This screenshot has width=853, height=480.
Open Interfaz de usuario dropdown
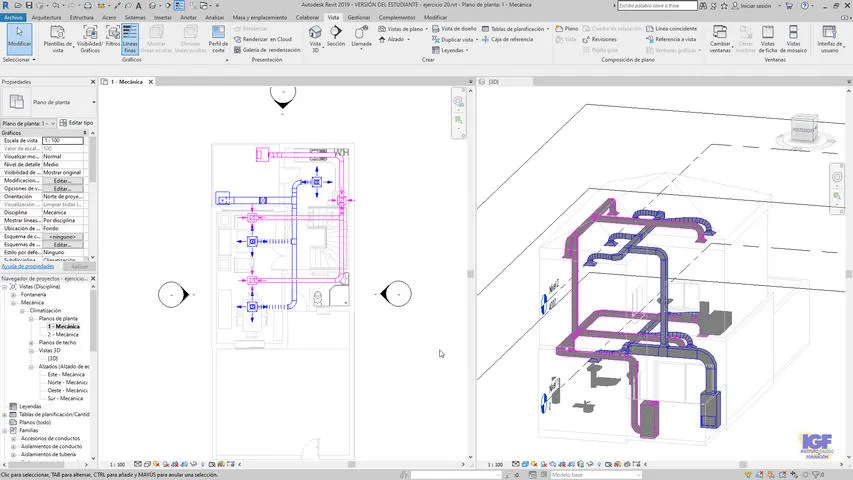tap(829, 39)
